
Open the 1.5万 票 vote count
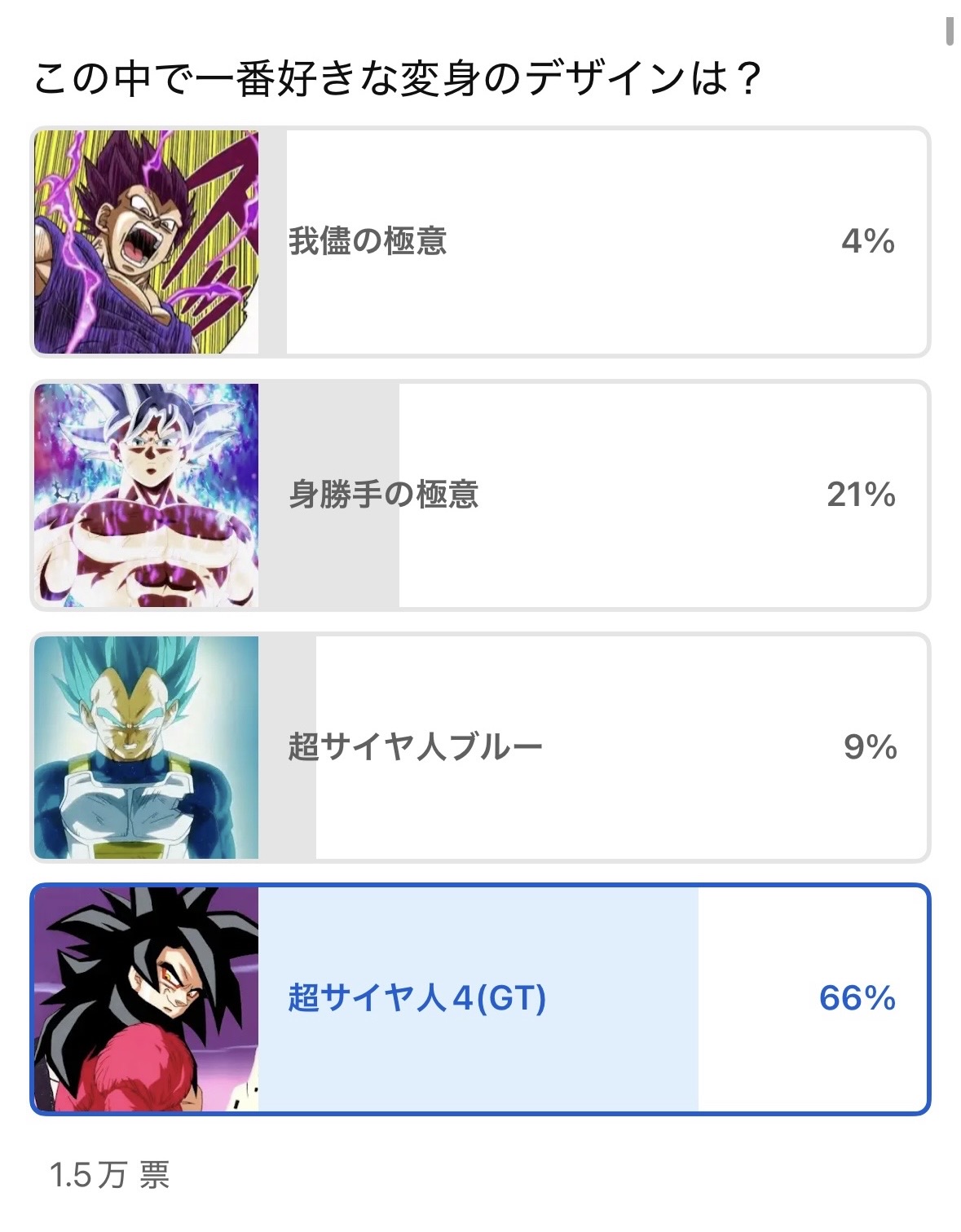[x=109, y=1176]
